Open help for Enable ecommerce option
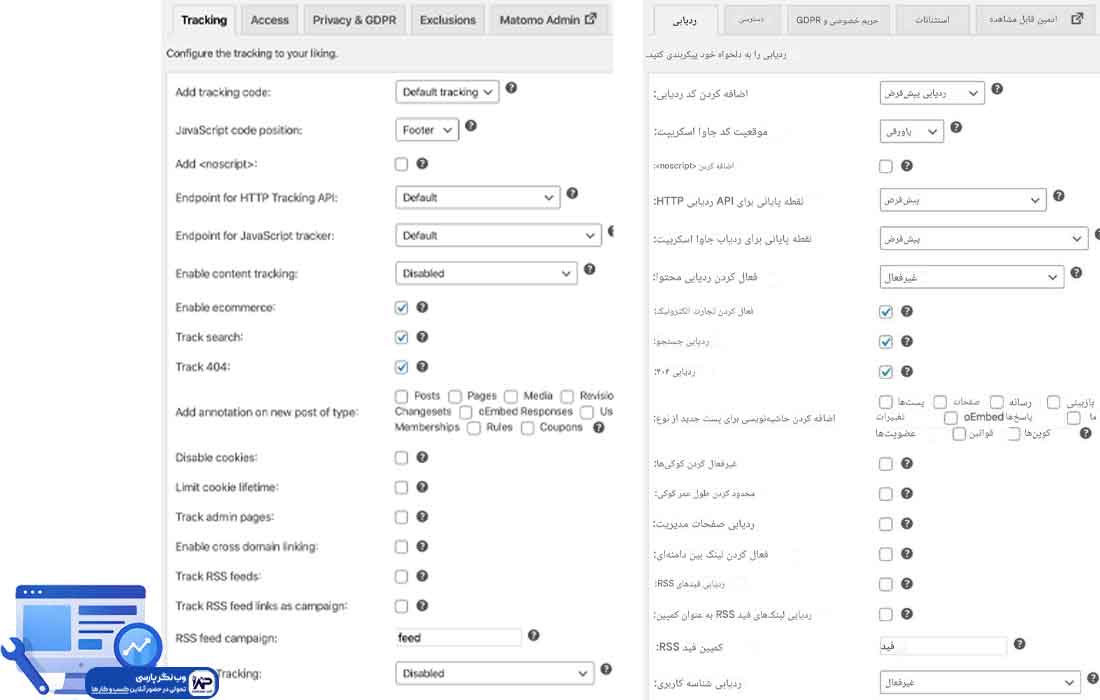The height and width of the screenshot is (700, 1100). [421, 307]
